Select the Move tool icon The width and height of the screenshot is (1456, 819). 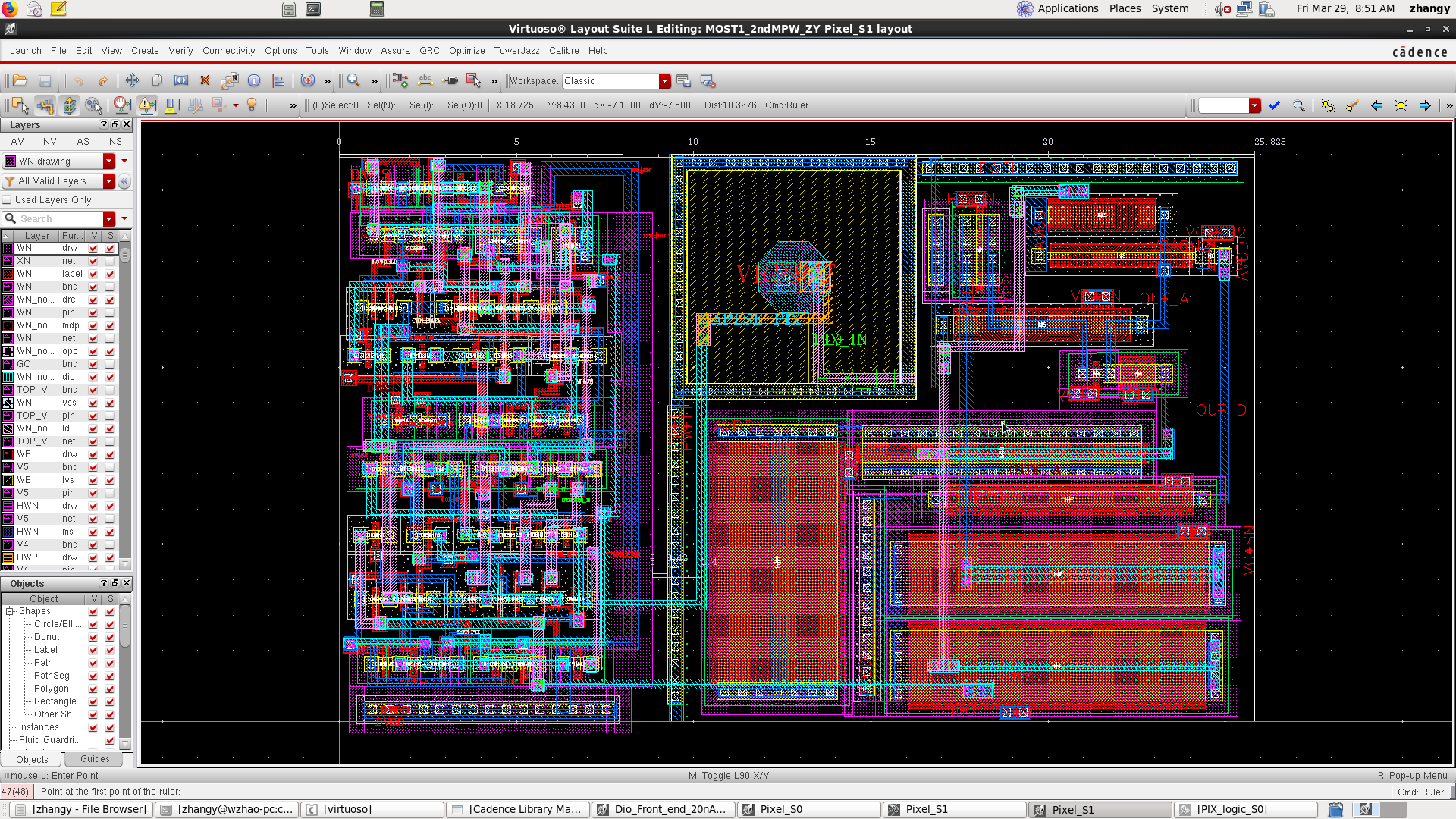pyautogui.click(x=132, y=81)
